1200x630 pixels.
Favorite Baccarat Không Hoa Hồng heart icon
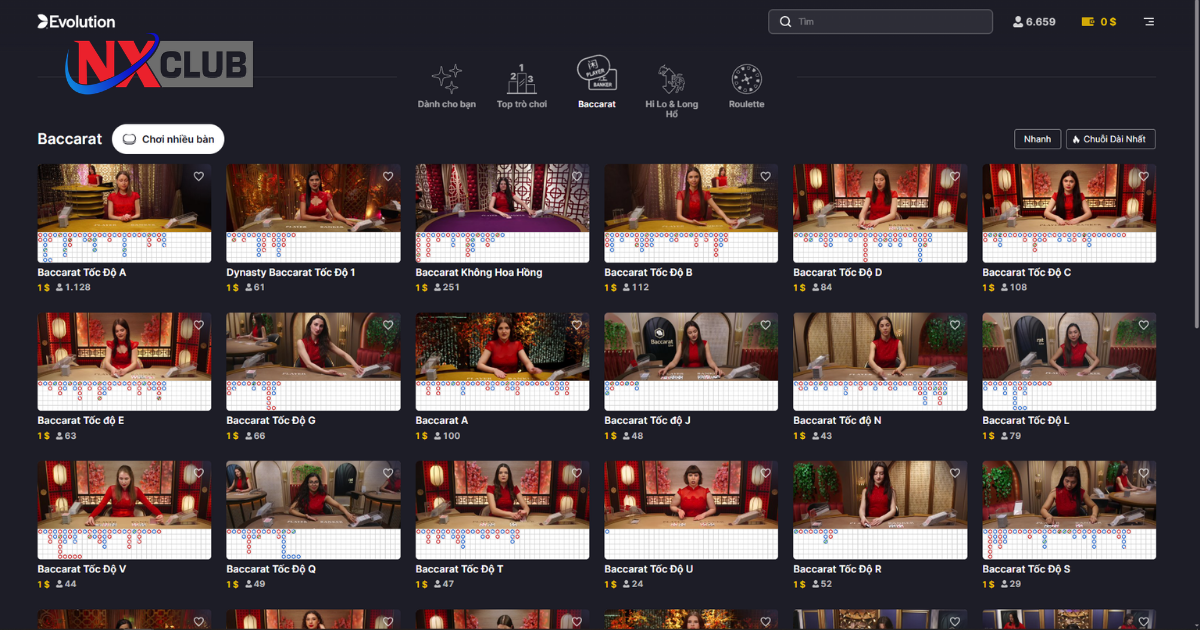577,176
